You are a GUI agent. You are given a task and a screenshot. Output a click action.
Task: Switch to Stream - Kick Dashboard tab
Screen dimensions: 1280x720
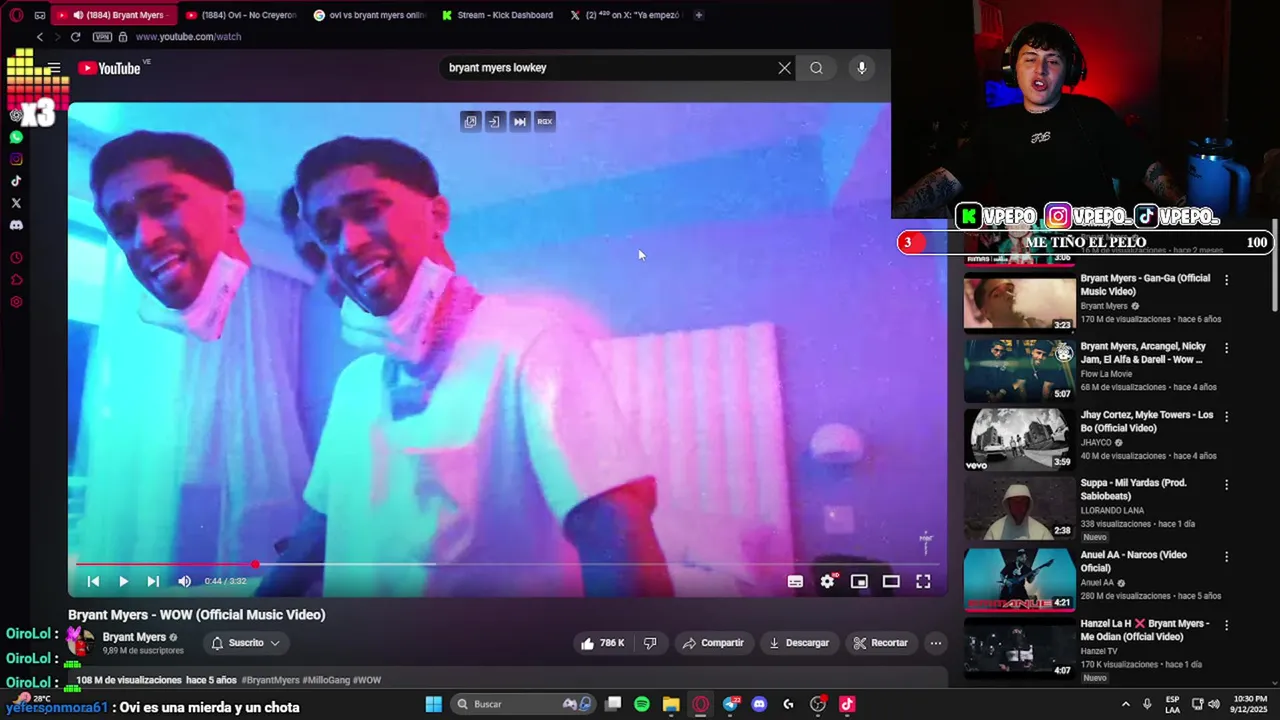497,15
